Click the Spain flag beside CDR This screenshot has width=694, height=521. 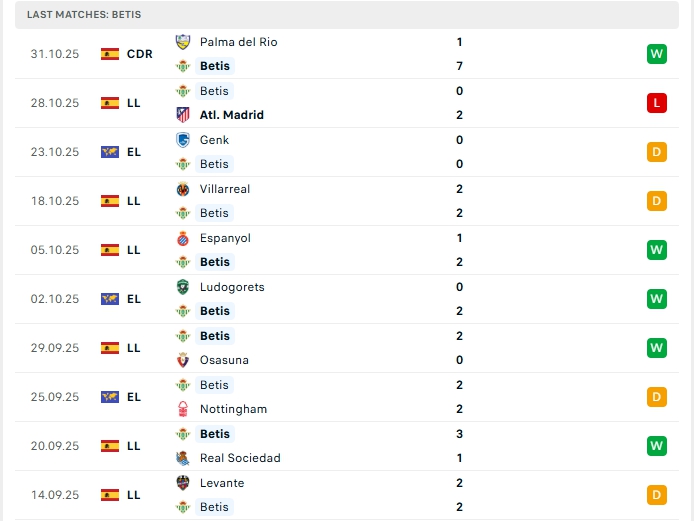110,54
